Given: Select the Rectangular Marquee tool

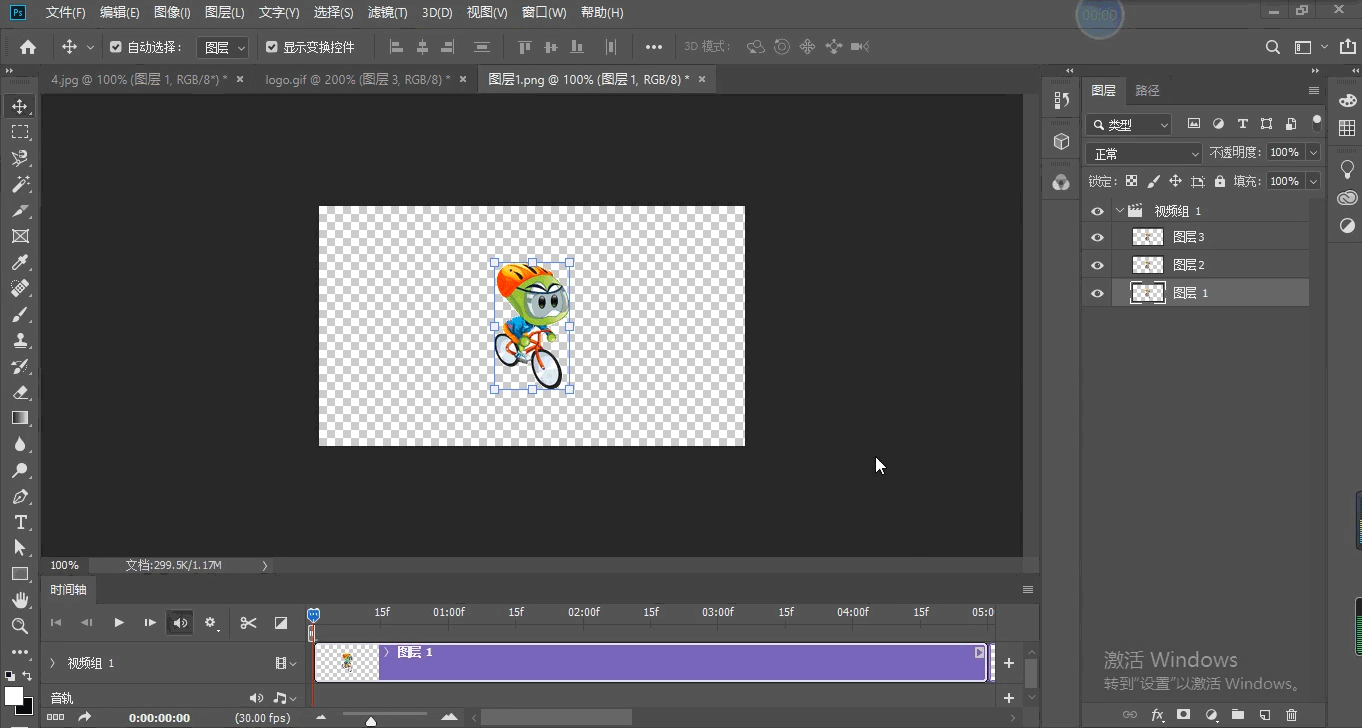Looking at the screenshot, I should click(x=20, y=132).
